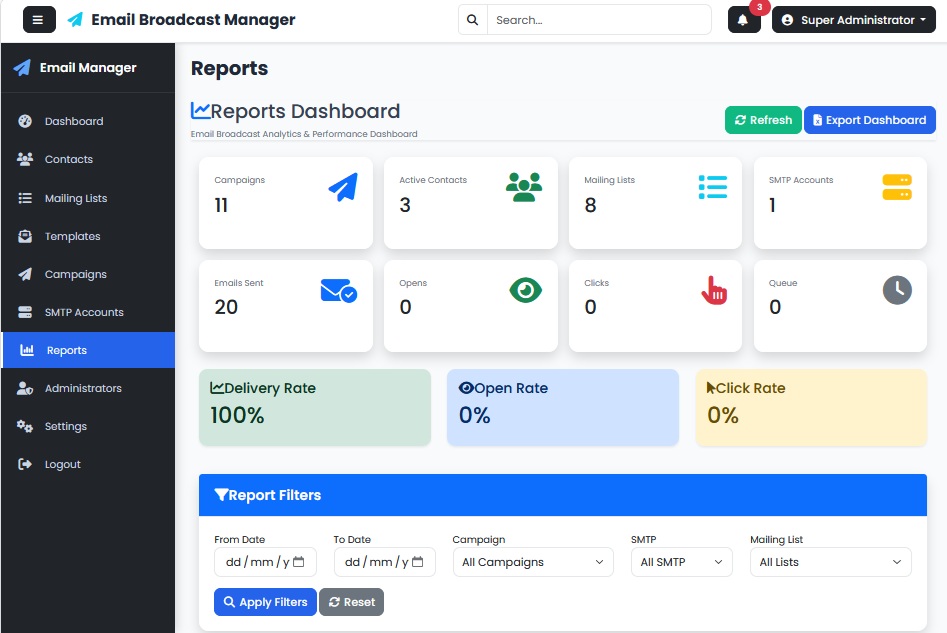Click the Apply Filters button
The height and width of the screenshot is (633, 947).
pos(265,602)
